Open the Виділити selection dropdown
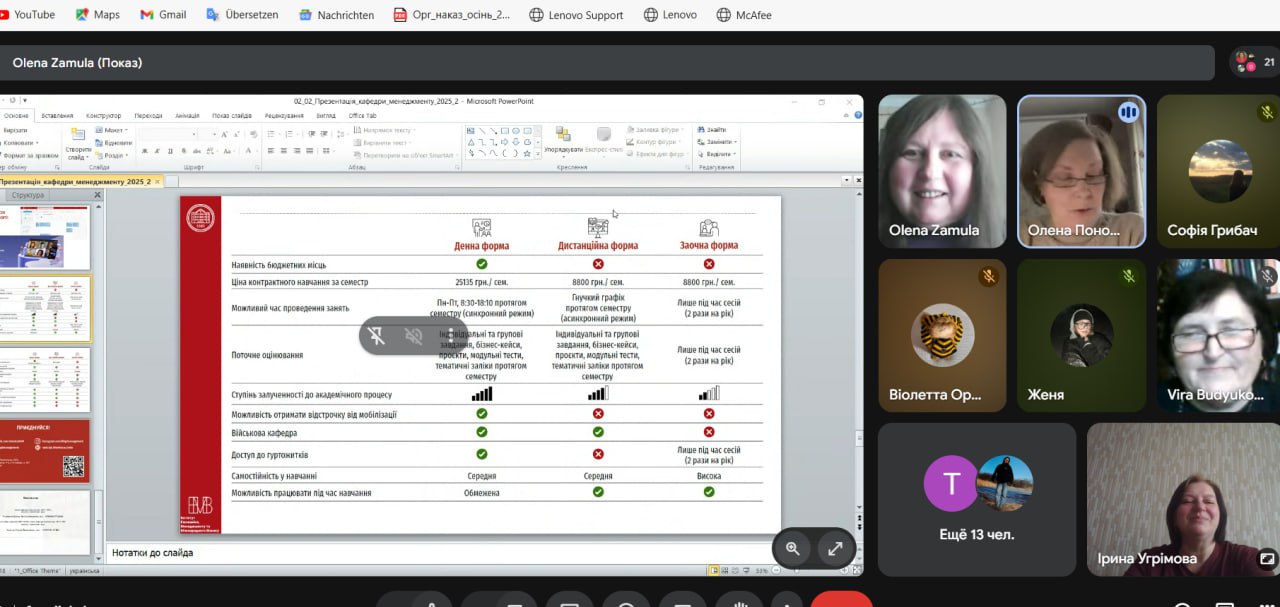 point(720,154)
